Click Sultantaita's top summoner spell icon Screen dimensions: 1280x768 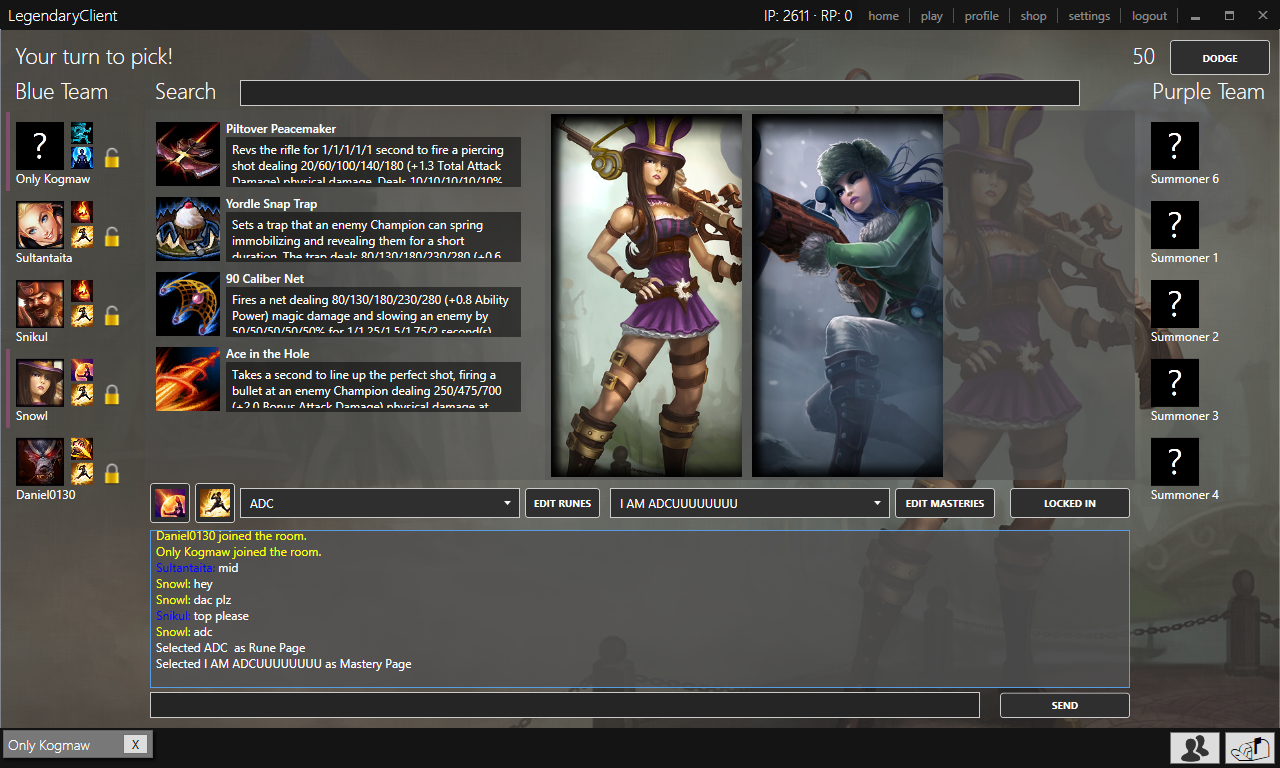click(82, 212)
